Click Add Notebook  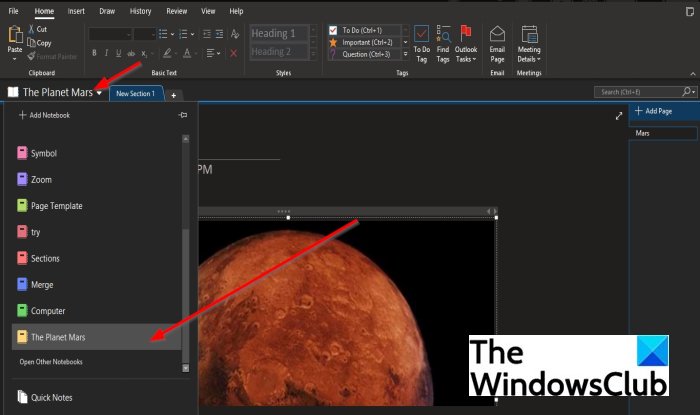44,115
